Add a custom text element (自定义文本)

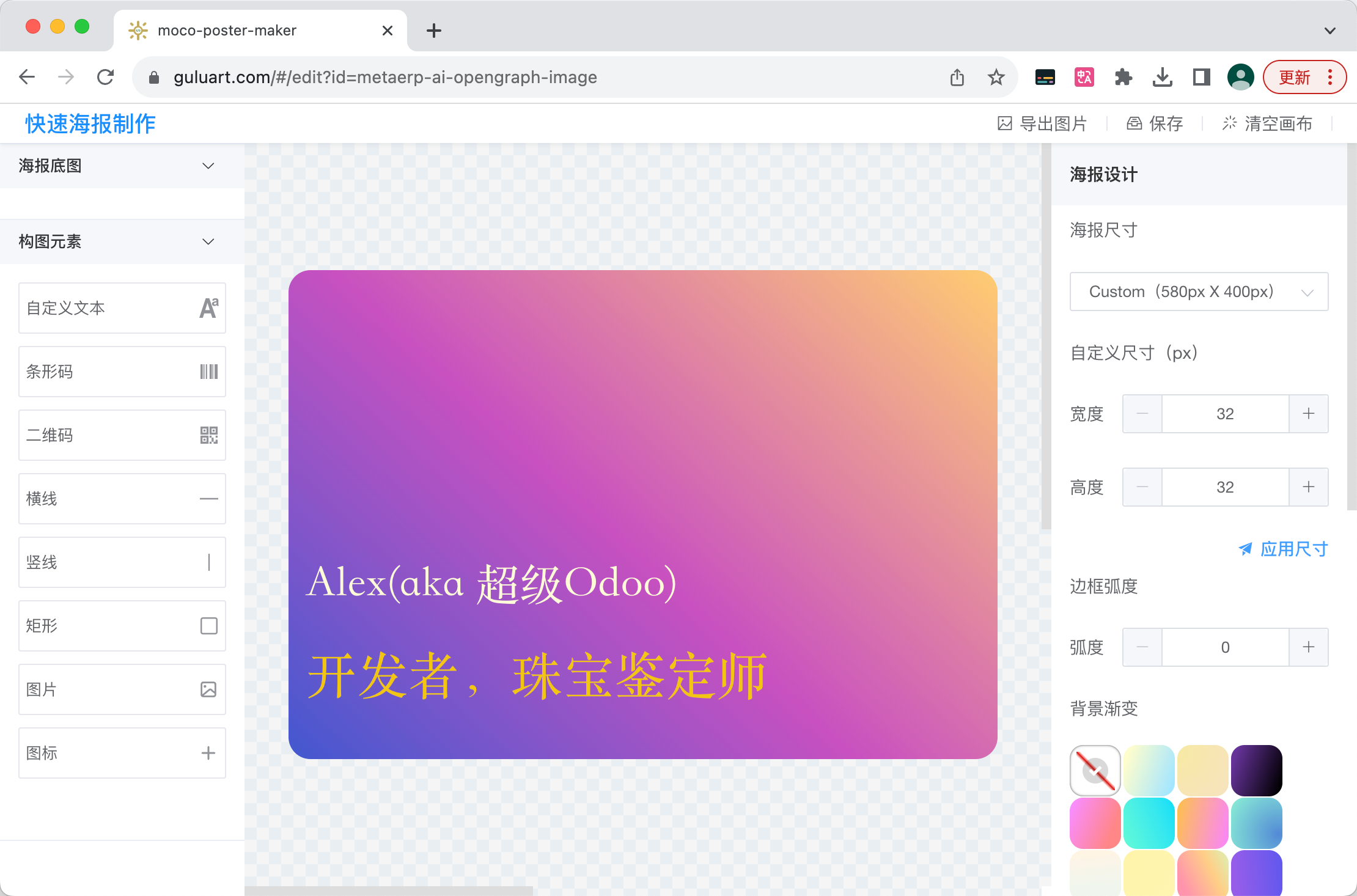tap(122, 308)
